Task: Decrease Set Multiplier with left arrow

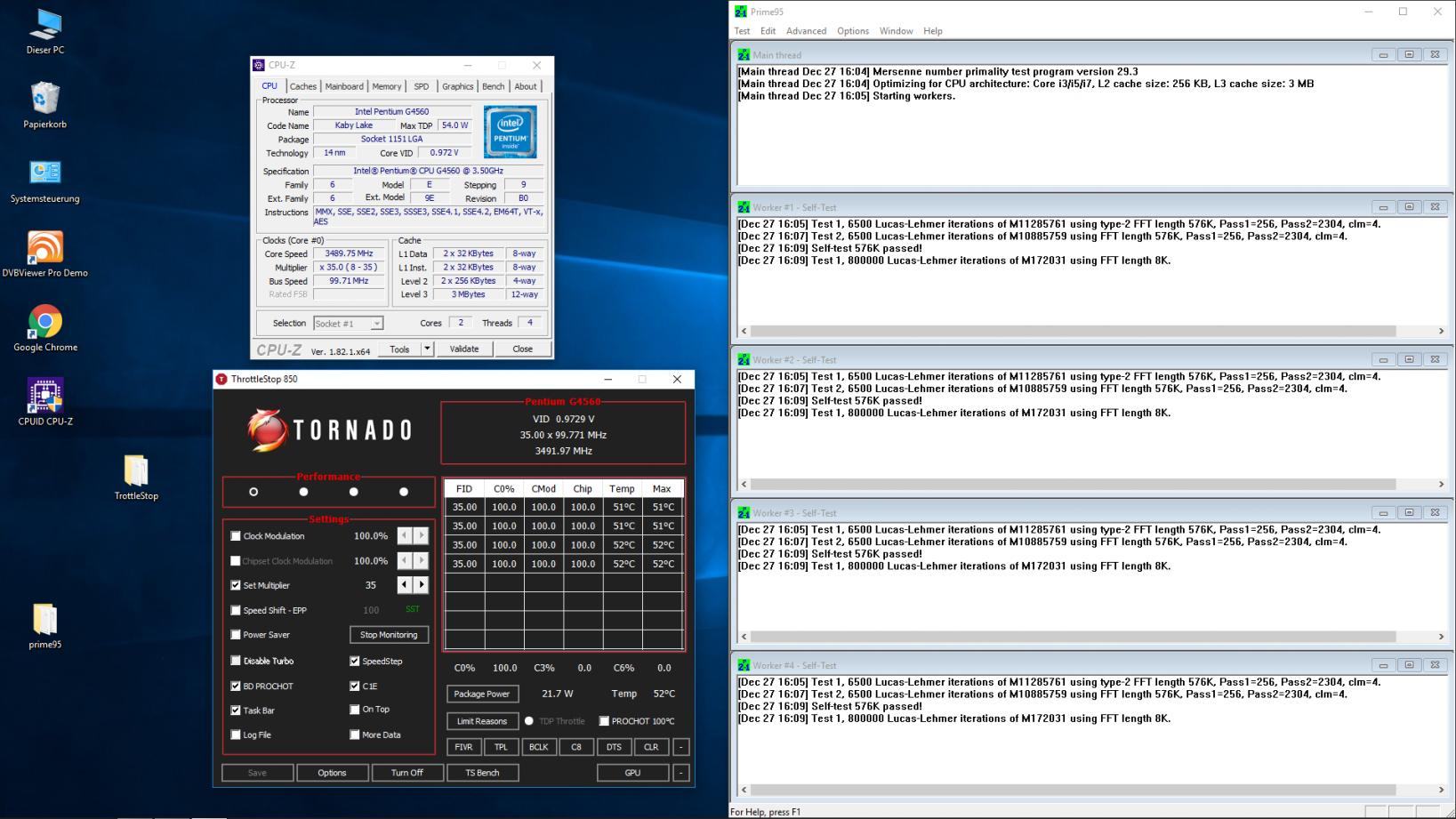Action: [x=405, y=585]
